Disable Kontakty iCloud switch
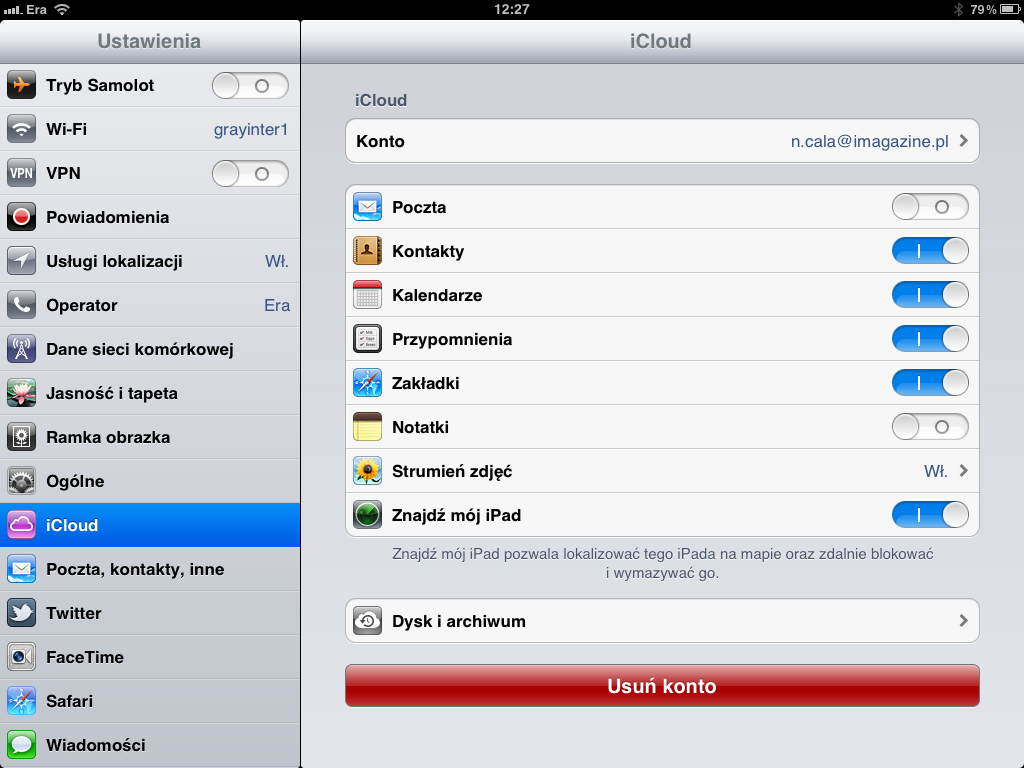Screen dimensions: 1024x768 coord(930,251)
